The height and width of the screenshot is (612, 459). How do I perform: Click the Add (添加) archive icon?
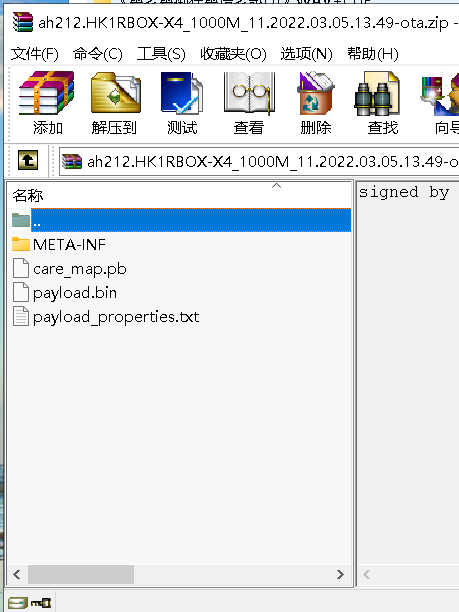click(x=47, y=93)
